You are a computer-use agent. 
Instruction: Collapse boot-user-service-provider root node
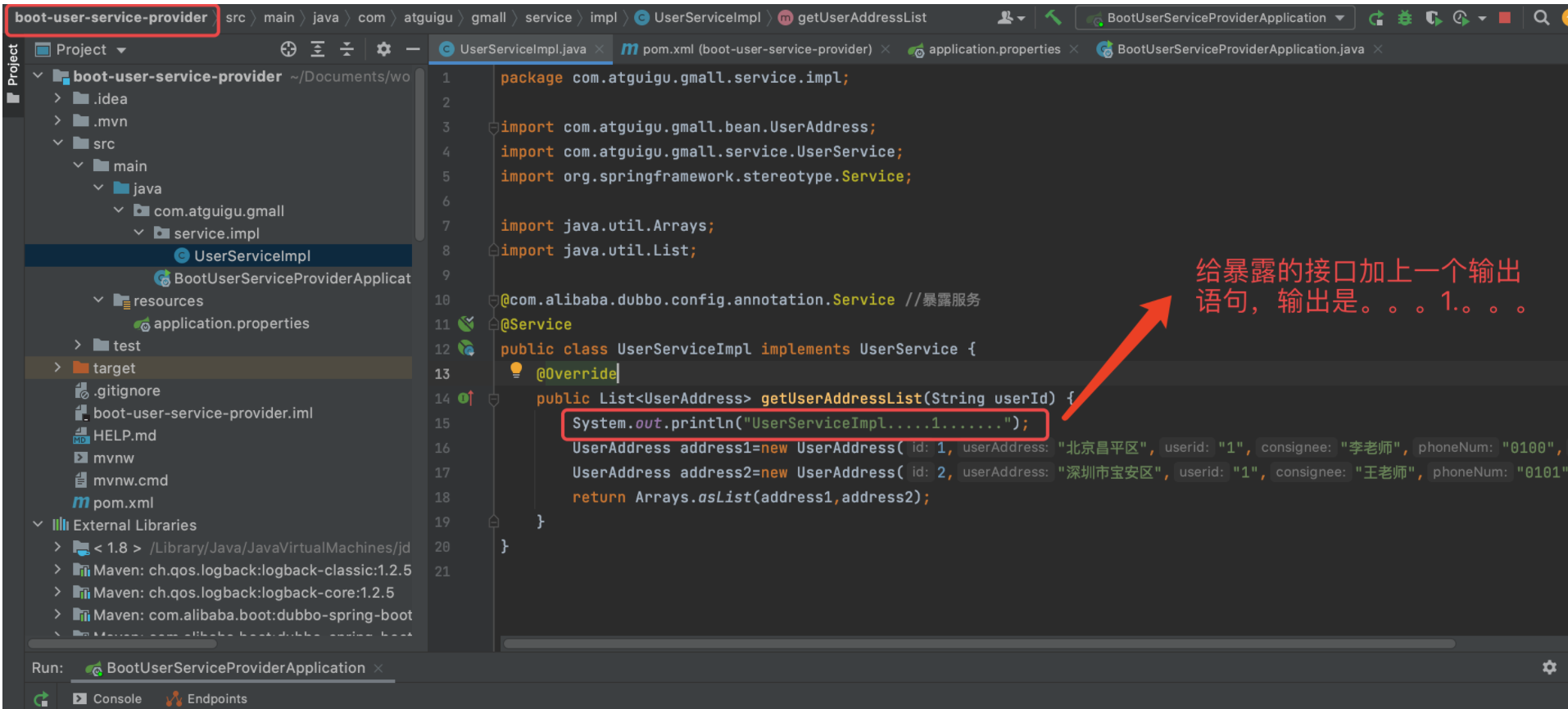pyautogui.click(x=38, y=75)
